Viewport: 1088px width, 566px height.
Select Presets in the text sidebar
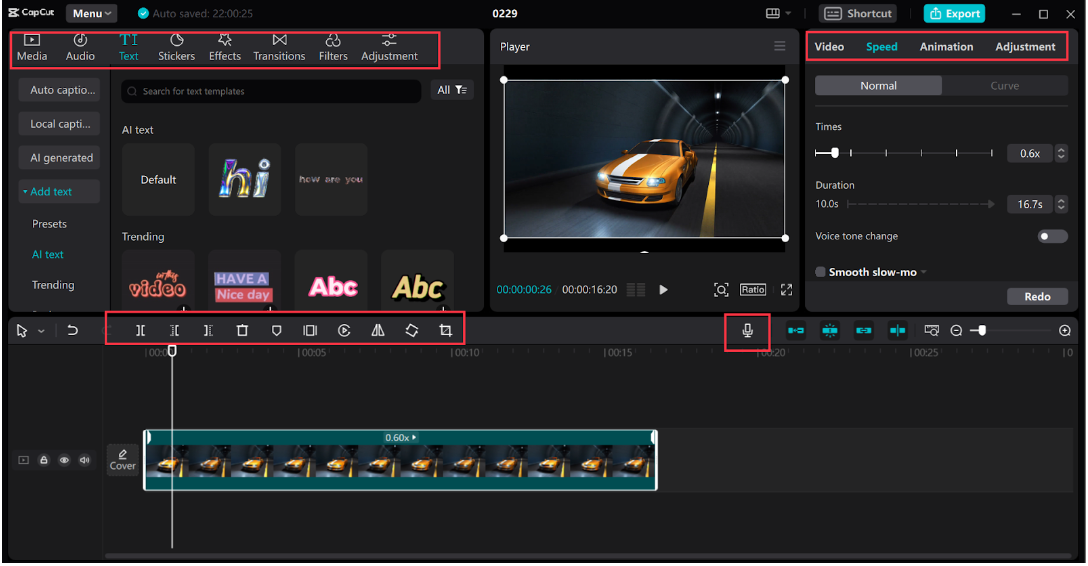pos(49,224)
